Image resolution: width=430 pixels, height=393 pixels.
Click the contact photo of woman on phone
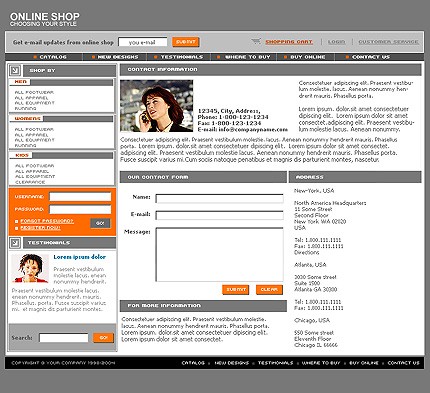click(157, 106)
